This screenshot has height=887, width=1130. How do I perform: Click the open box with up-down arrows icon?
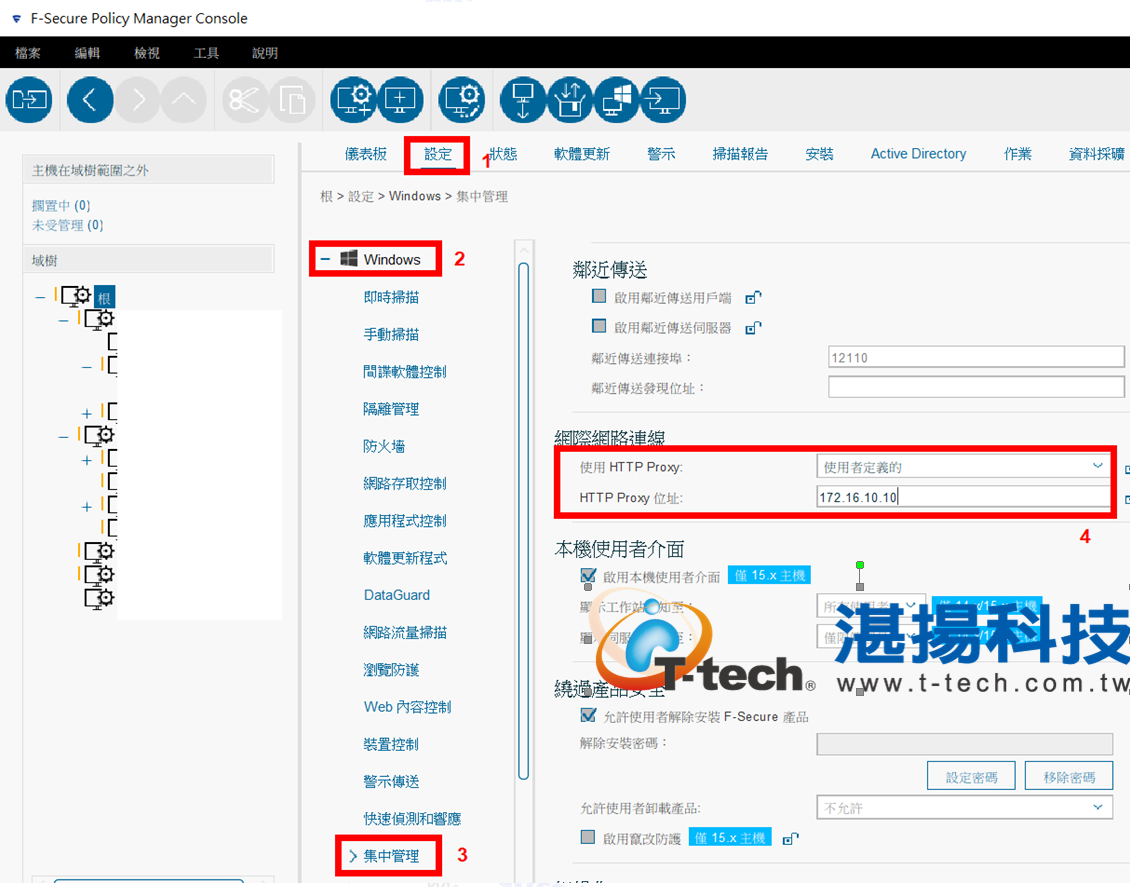click(570, 99)
